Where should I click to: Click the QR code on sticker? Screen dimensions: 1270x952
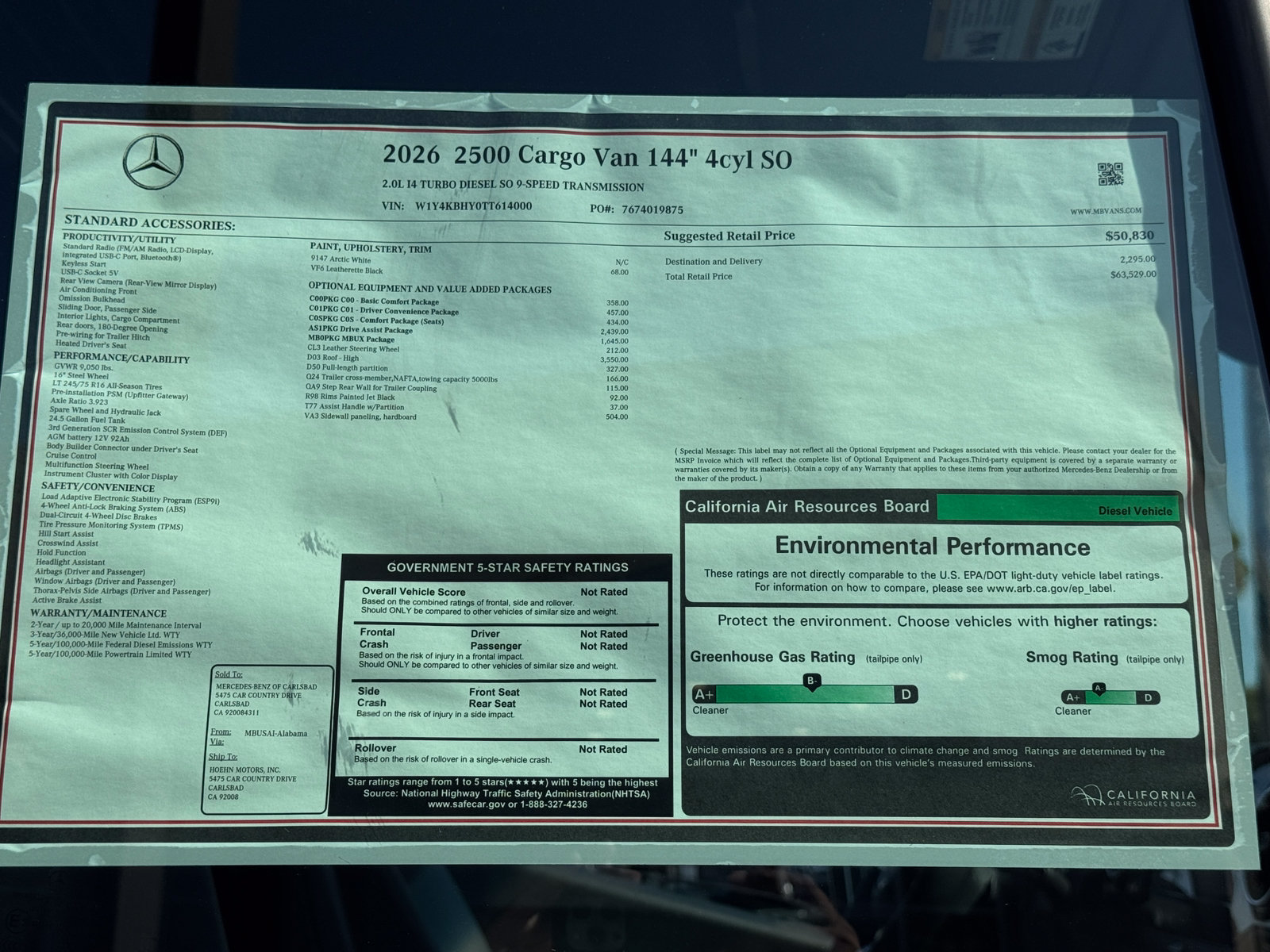click(1110, 174)
